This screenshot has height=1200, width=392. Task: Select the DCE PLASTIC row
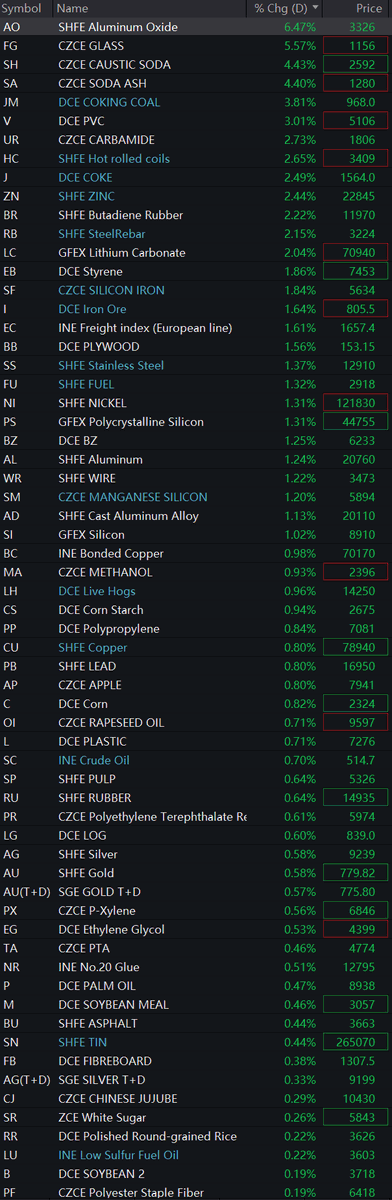click(x=196, y=741)
